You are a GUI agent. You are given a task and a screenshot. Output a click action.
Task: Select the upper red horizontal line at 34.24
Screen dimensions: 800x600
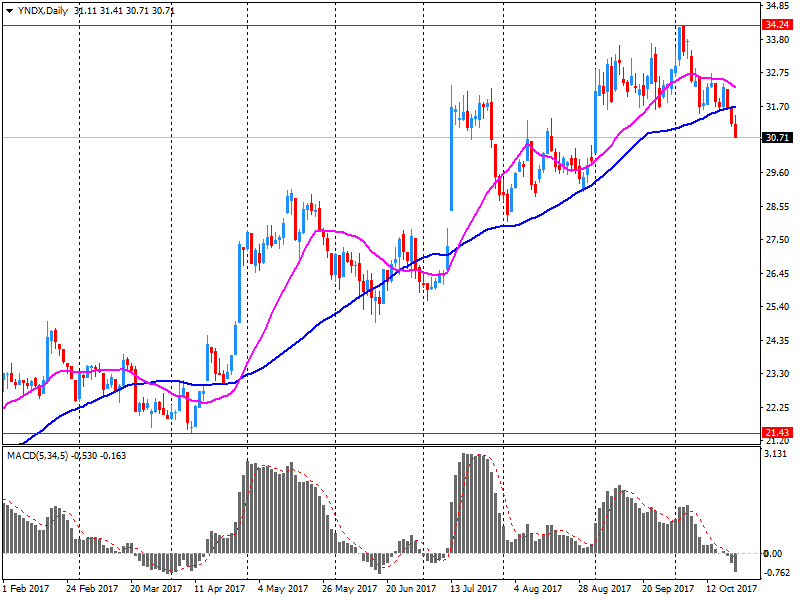click(382, 25)
